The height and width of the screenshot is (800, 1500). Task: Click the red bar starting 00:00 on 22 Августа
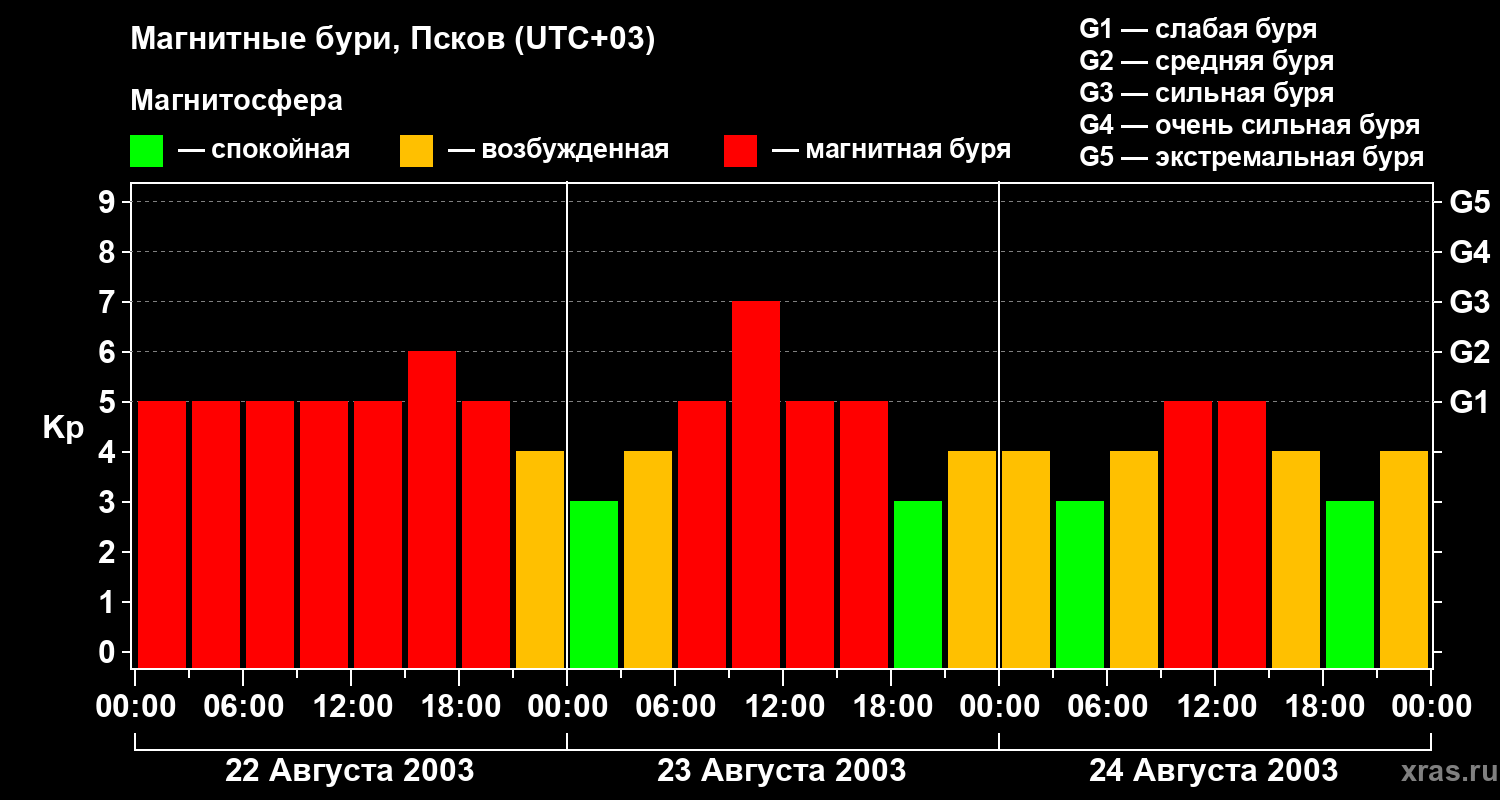[x=162, y=535]
